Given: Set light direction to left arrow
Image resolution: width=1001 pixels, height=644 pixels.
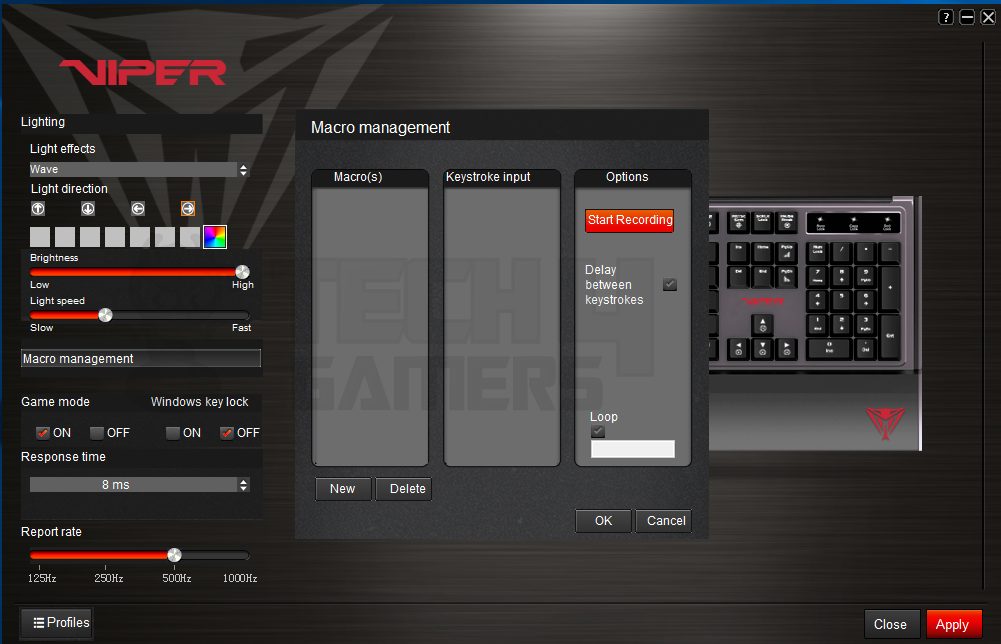Looking at the screenshot, I should click(138, 208).
